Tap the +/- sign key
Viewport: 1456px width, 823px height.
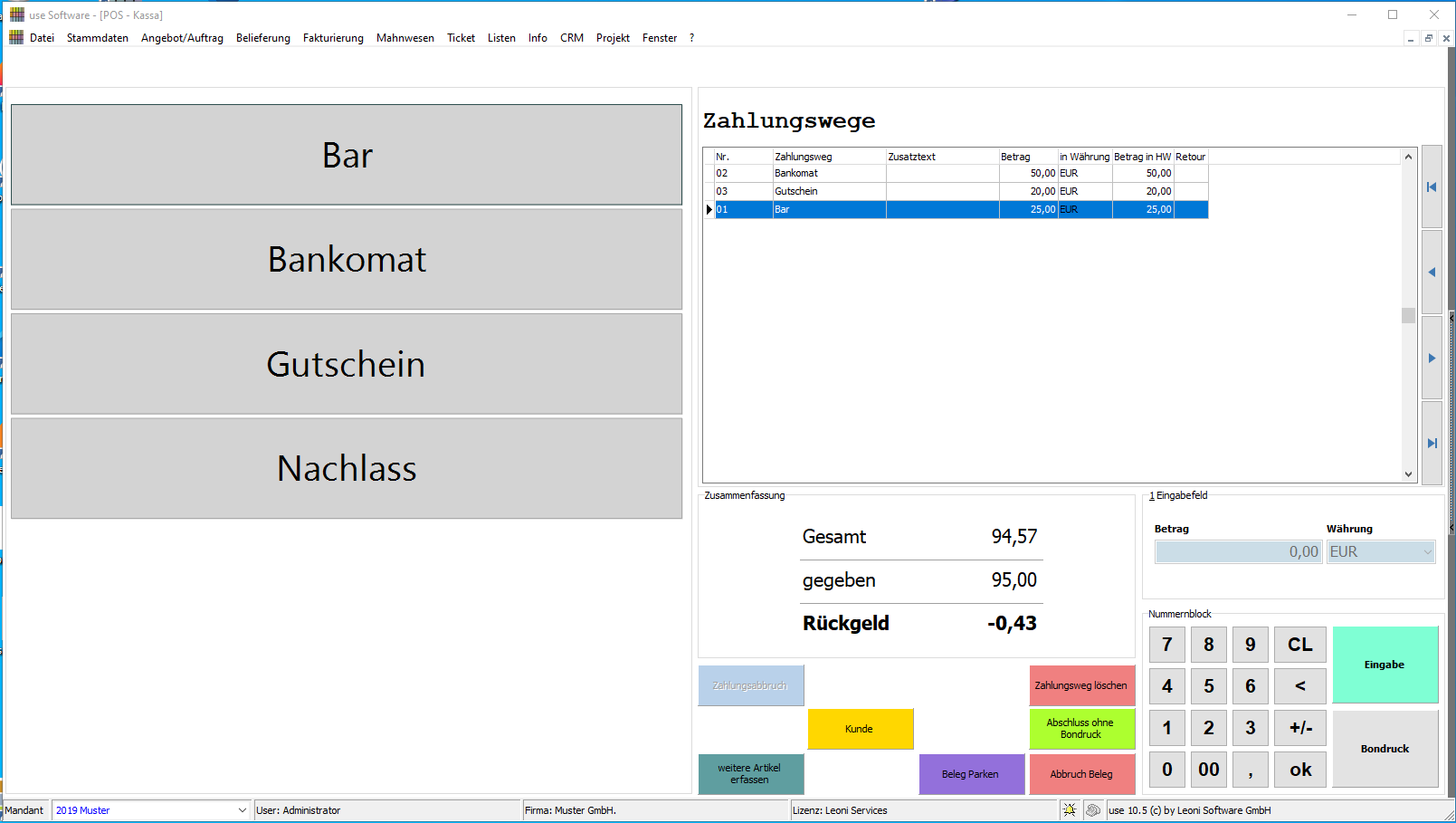pos(1300,728)
